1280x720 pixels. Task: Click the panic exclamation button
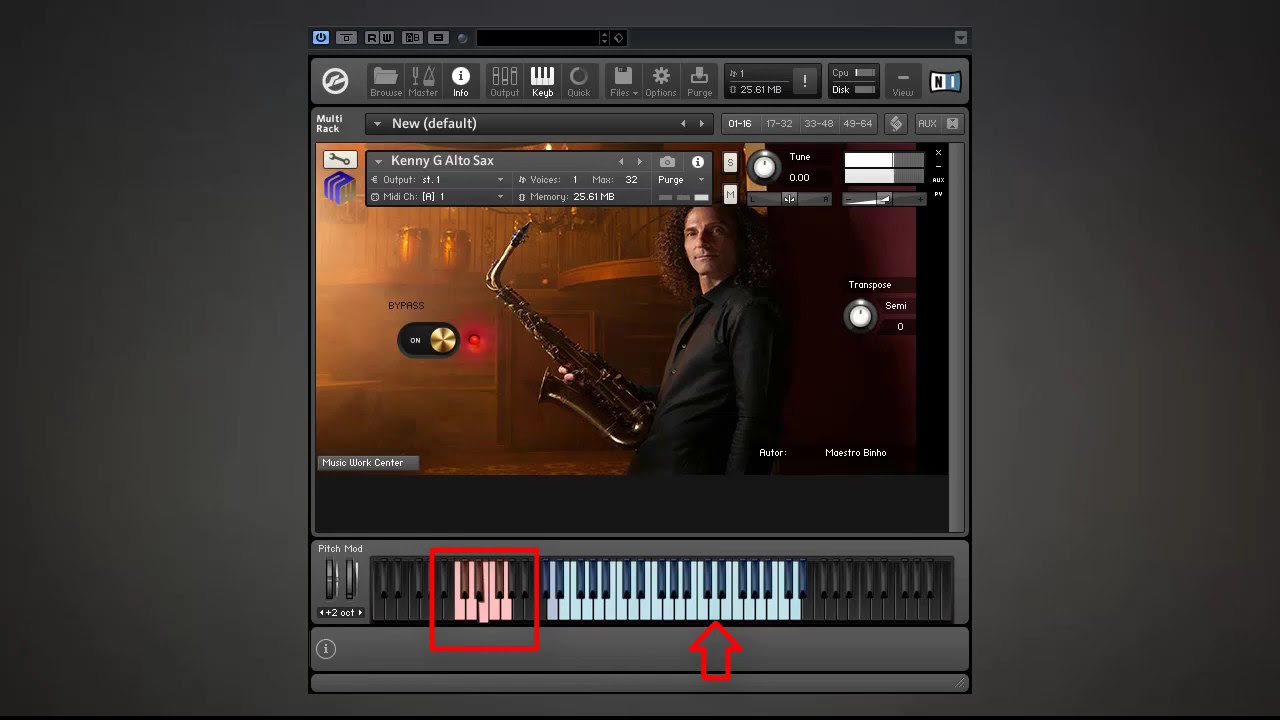coord(804,82)
